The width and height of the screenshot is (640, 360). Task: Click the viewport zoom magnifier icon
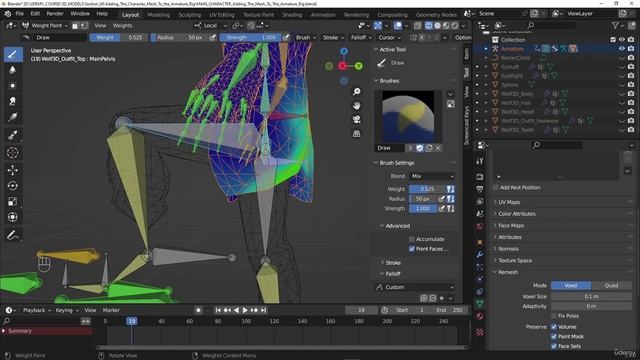356,91
